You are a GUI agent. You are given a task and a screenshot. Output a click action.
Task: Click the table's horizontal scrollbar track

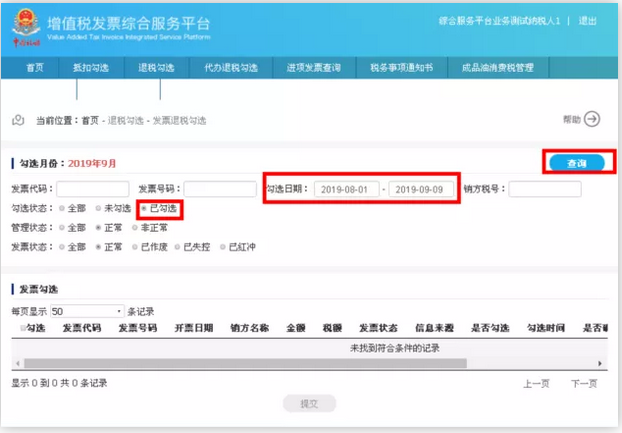click(x=300, y=363)
